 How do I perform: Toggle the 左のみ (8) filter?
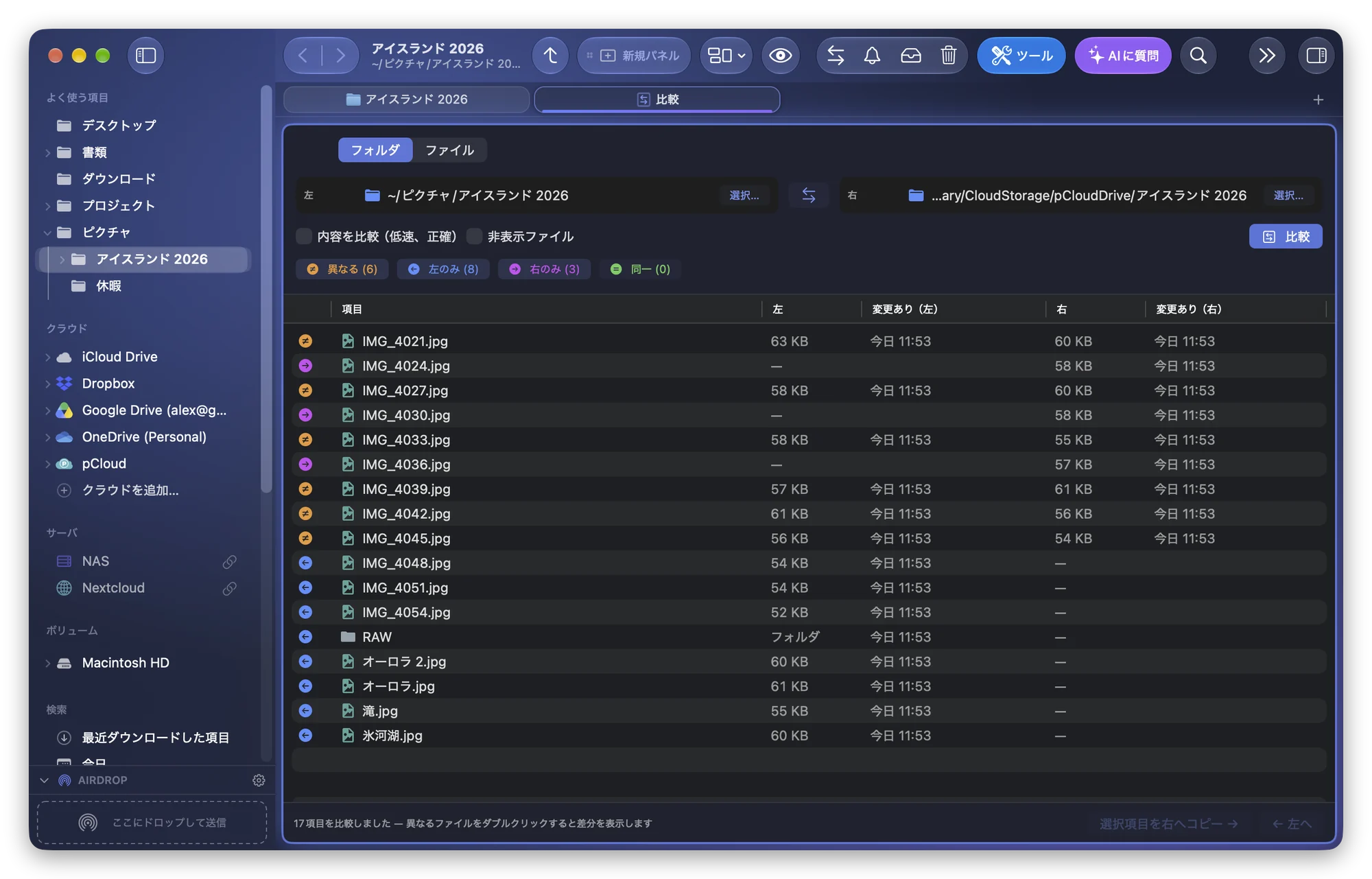click(443, 270)
